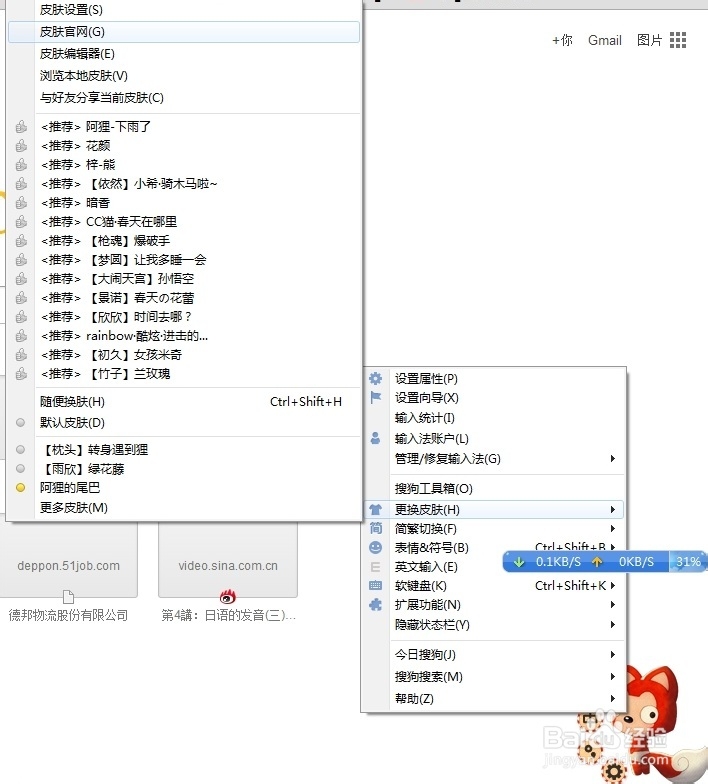Expand the 帮助(Z) submenu arrow
This screenshot has width=708, height=784.
(x=612, y=698)
